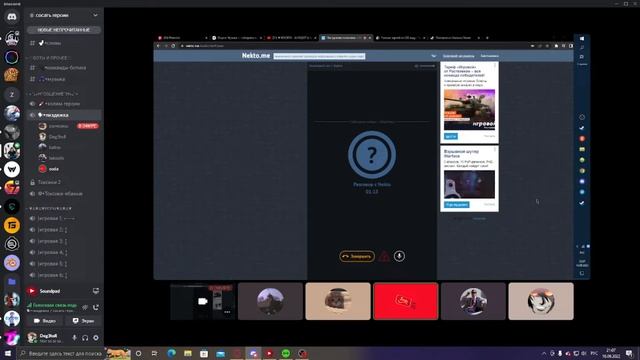Open the Blender logo server icon
This screenshot has height=360, width=640.
(12, 262)
